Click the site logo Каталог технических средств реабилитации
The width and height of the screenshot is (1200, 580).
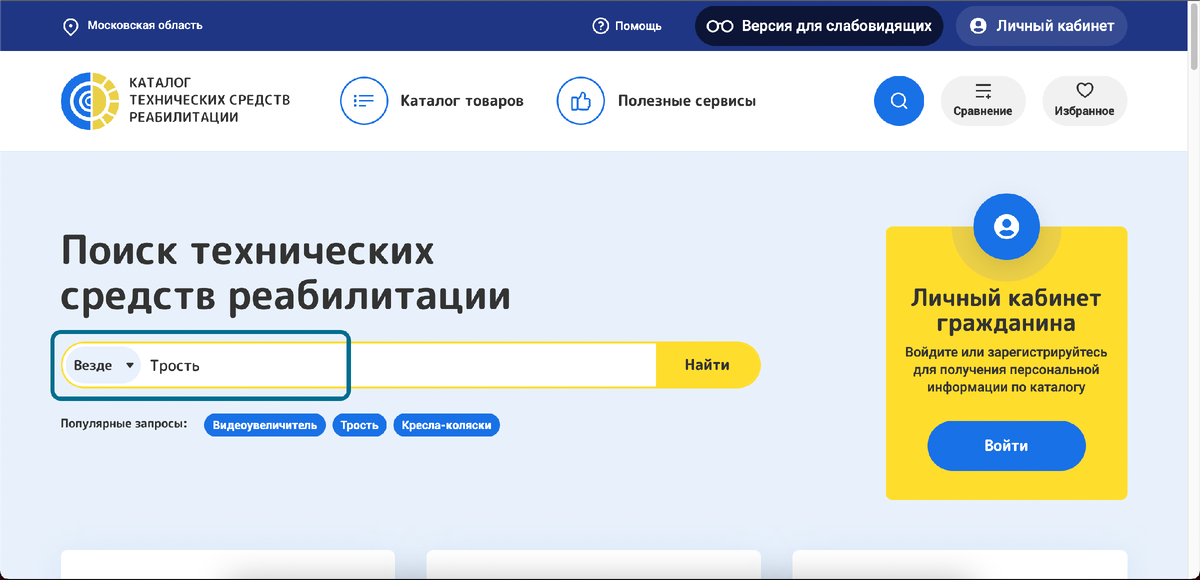[x=175, y=99]
